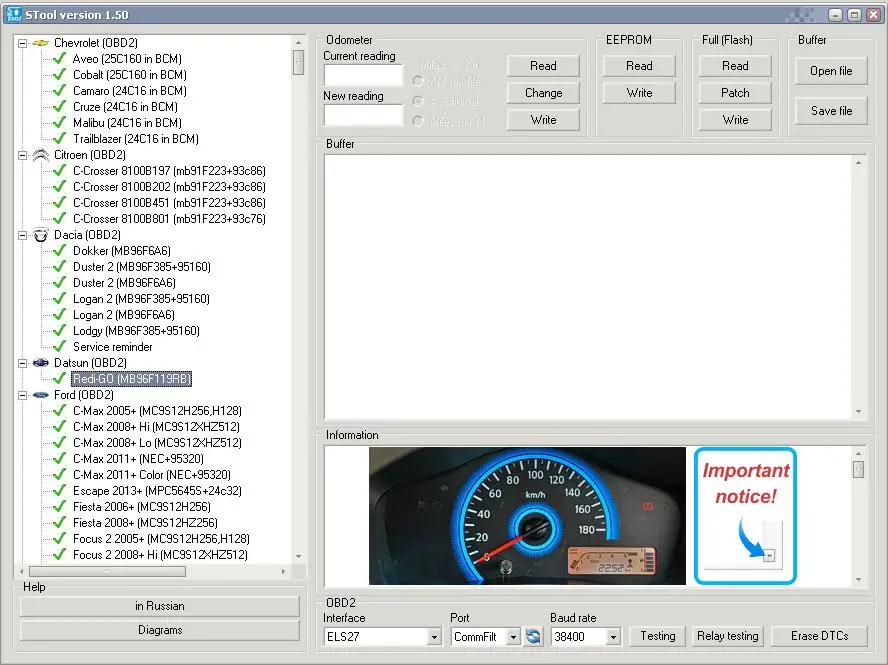Click the Chevrolet bowtie brand icon
The width and height of the screenshot is (888, 665).
[x=40, y=43]
